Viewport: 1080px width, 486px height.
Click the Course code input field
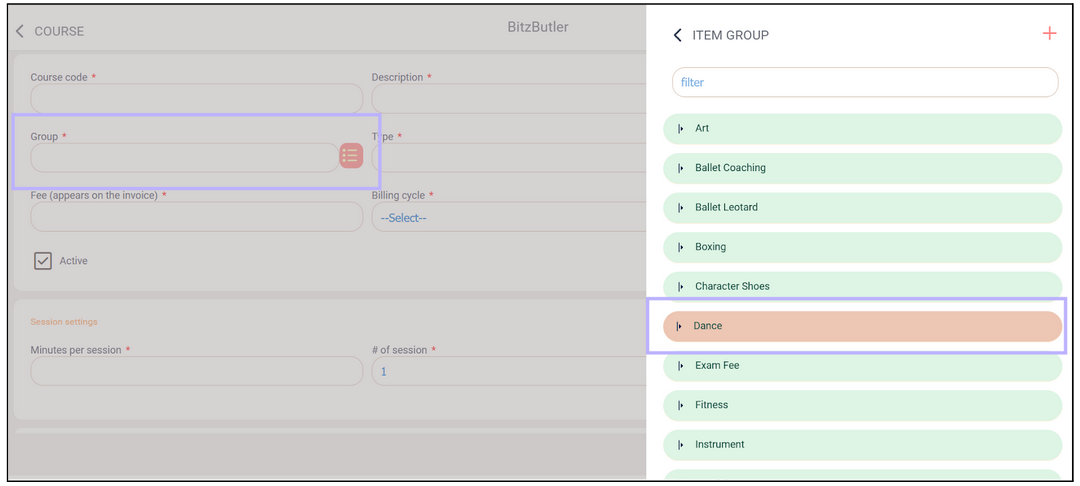[196, 99]
